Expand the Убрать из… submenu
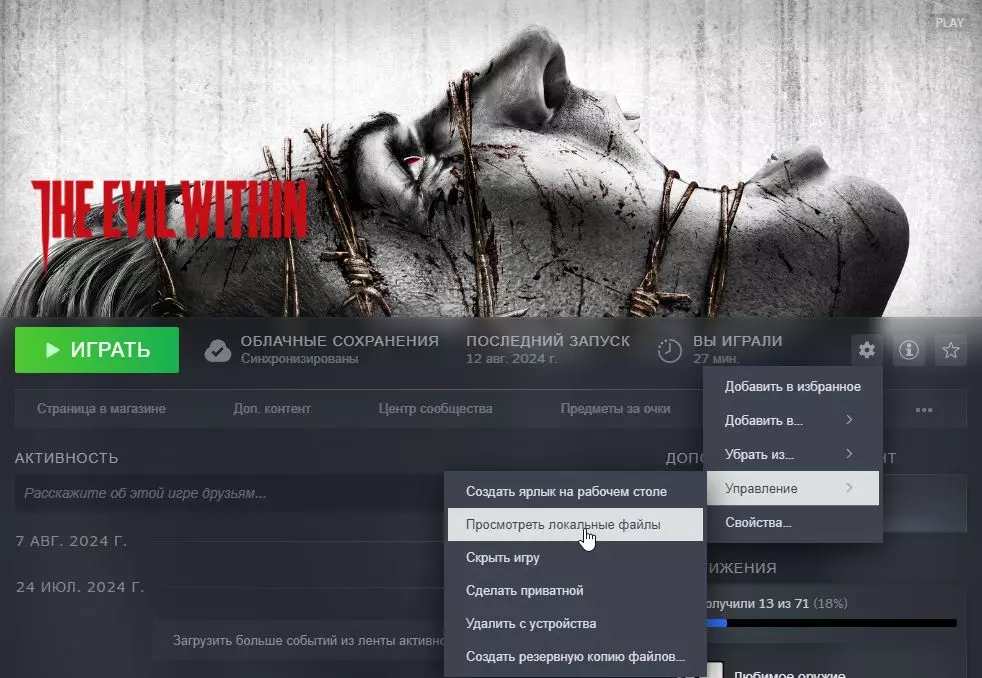The height and width of the screenshot is (678, 982). [x=792, y=455]
